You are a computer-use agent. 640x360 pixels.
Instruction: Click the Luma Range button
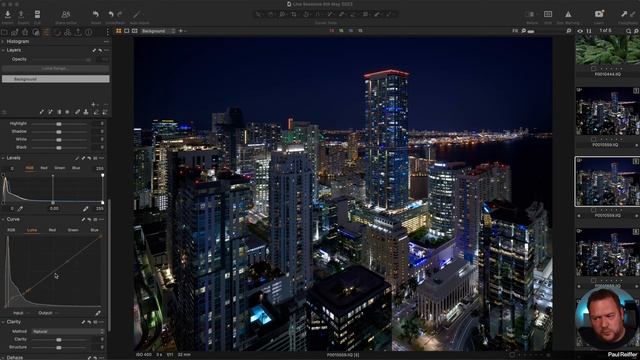(56, 69)
